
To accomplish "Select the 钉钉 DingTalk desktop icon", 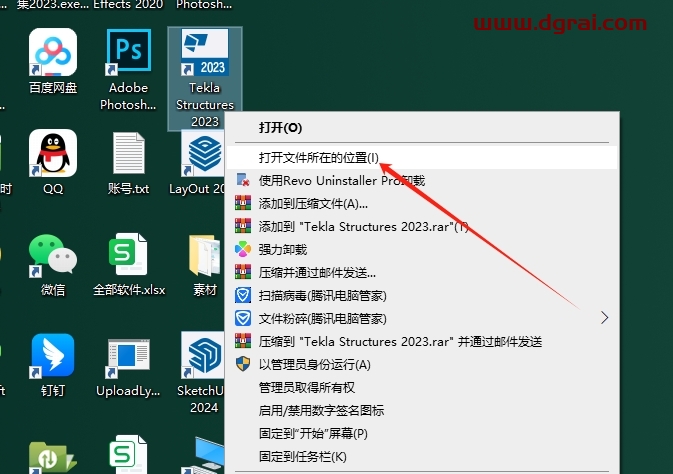I will pos(53,365).
